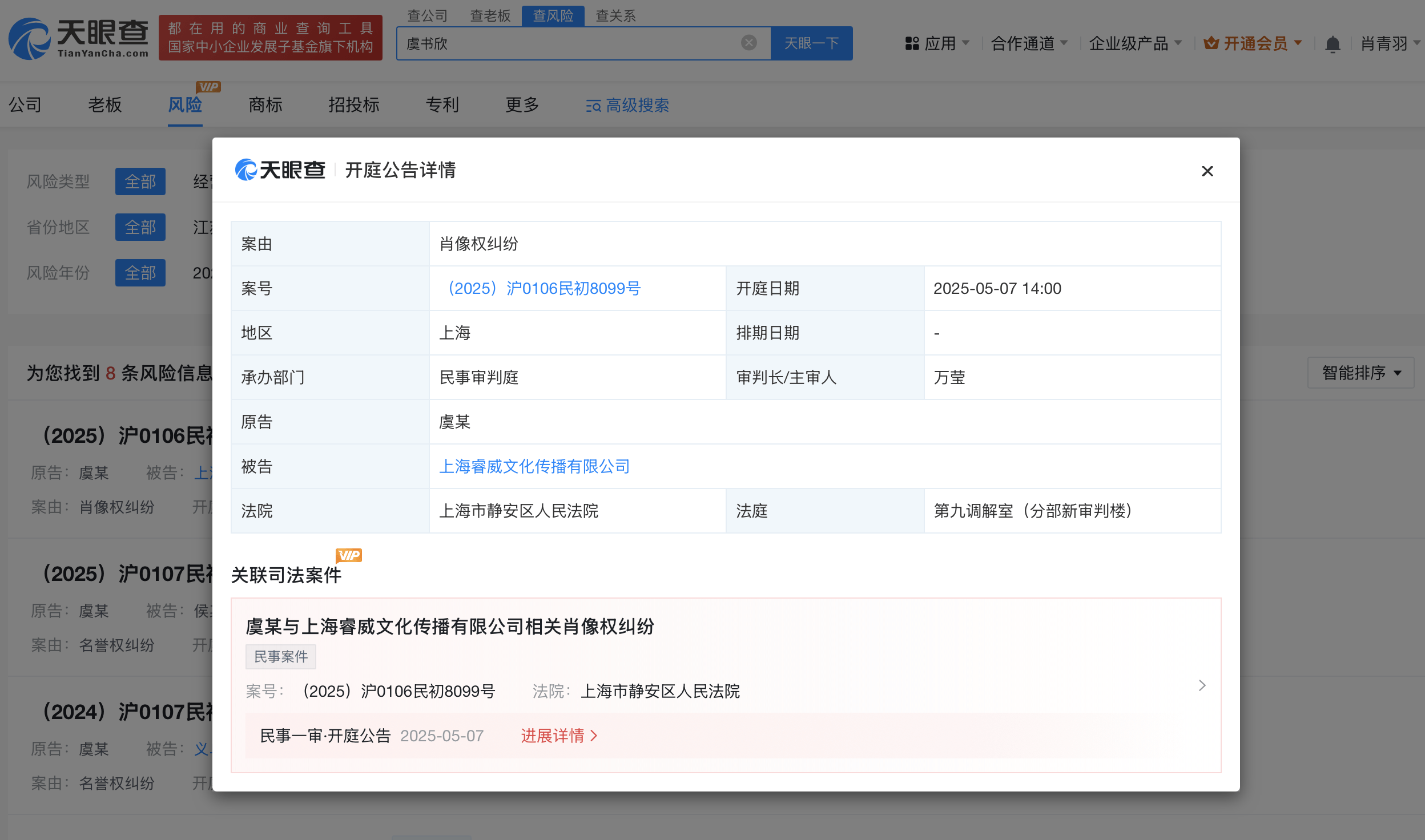Click the VIP badge above 关联司法案件

pyautogui.click(x=349, y=556)
